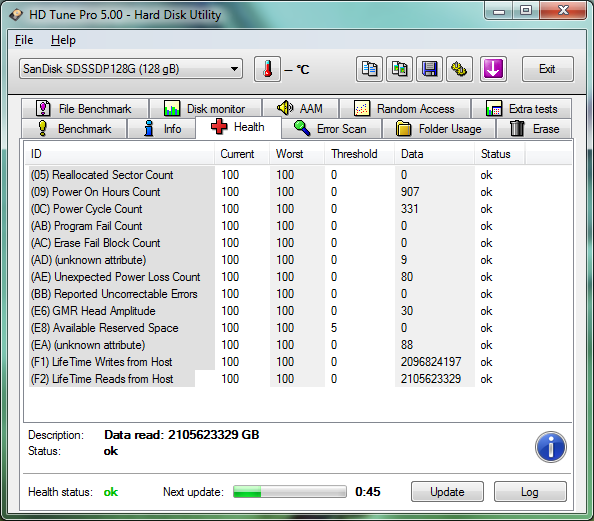The height and width of the screenshot is (521, 594).
Task: Click the threshold value 5
Action: point(334,328)
